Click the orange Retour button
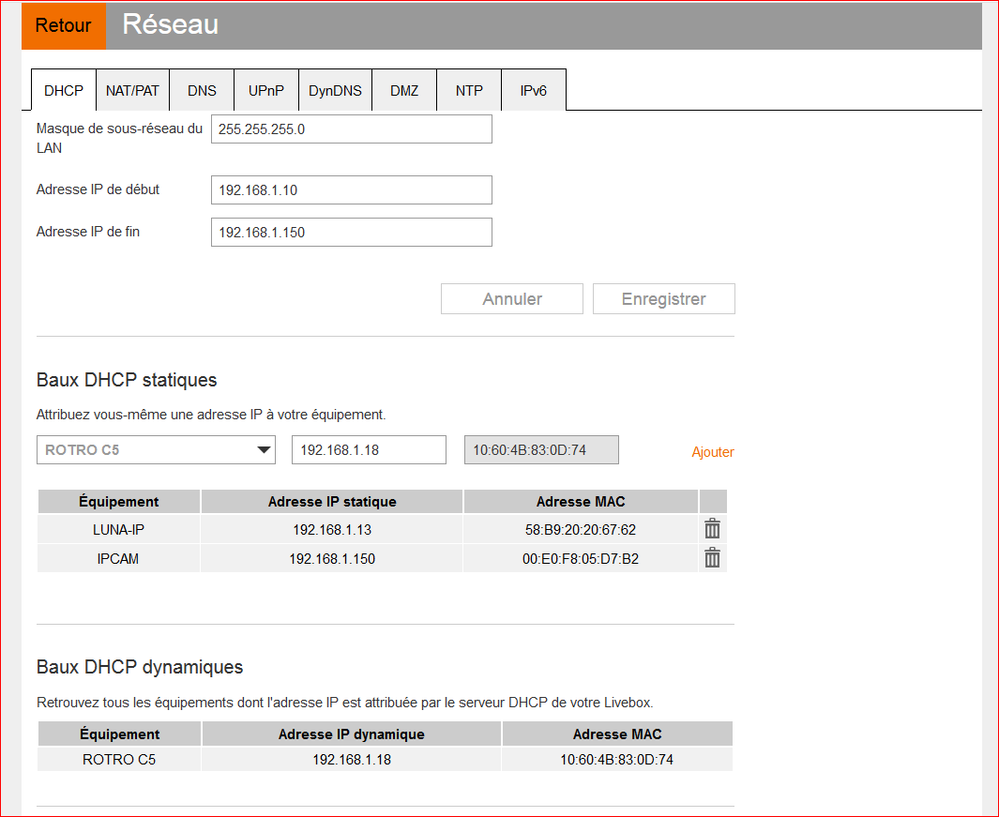The image size is (999, 817). pyautogui.click(x=63, y=25)
